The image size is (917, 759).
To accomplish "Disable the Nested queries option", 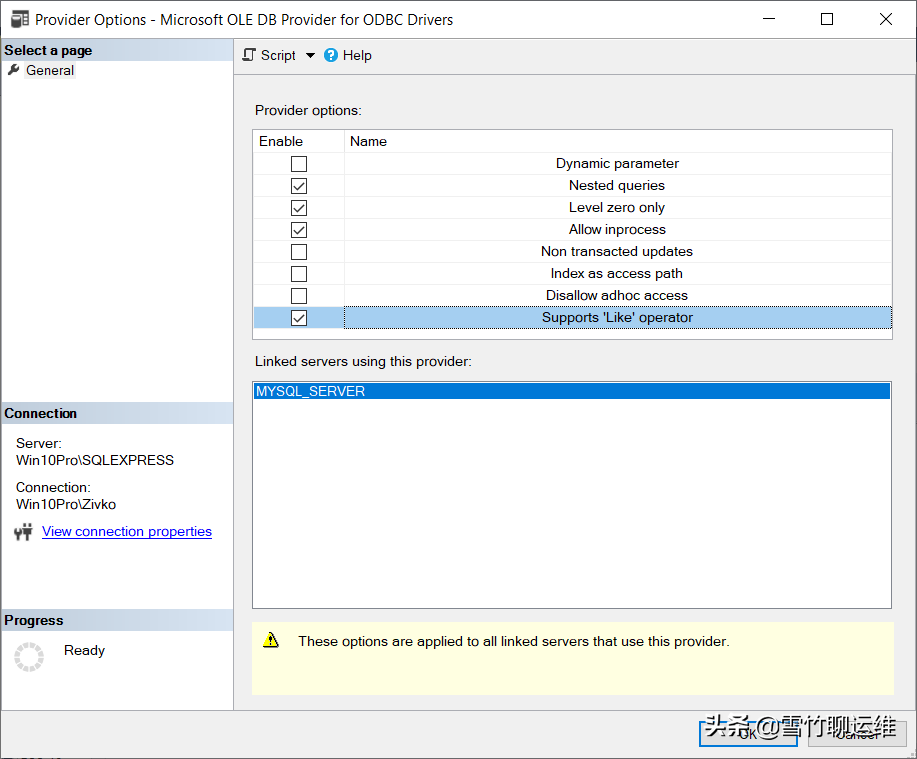I will (298, 185).
